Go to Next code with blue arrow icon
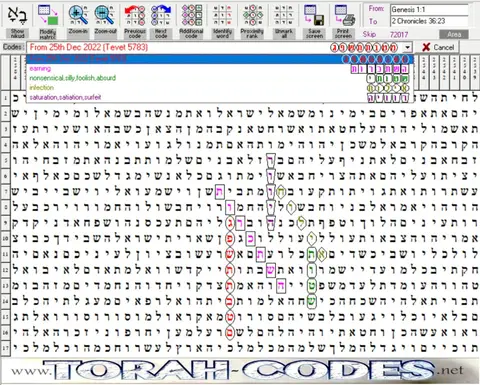The image size is (480, 385). (161, 16)
